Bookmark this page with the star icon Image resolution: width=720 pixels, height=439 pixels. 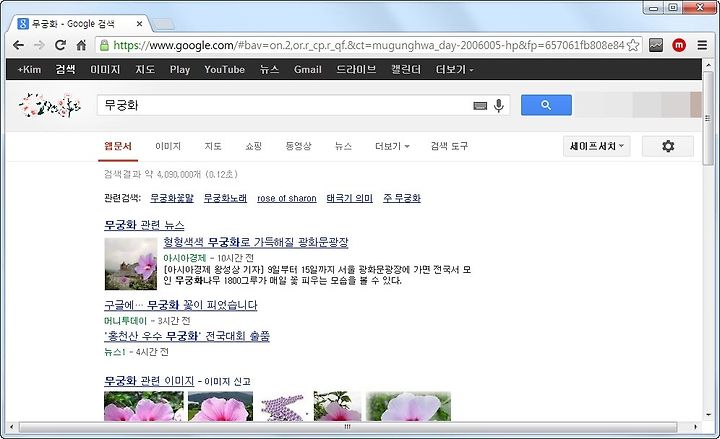633,45
